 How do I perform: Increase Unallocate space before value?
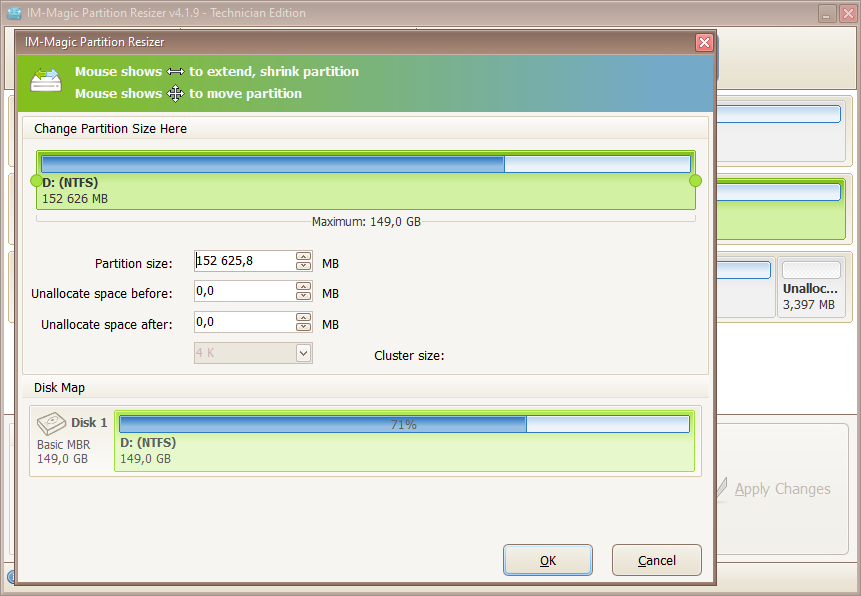click(303, 286)
